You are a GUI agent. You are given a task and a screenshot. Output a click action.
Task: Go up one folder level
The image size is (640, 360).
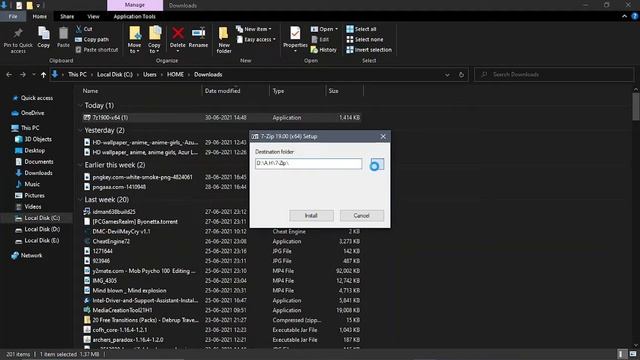click(43, 75)
